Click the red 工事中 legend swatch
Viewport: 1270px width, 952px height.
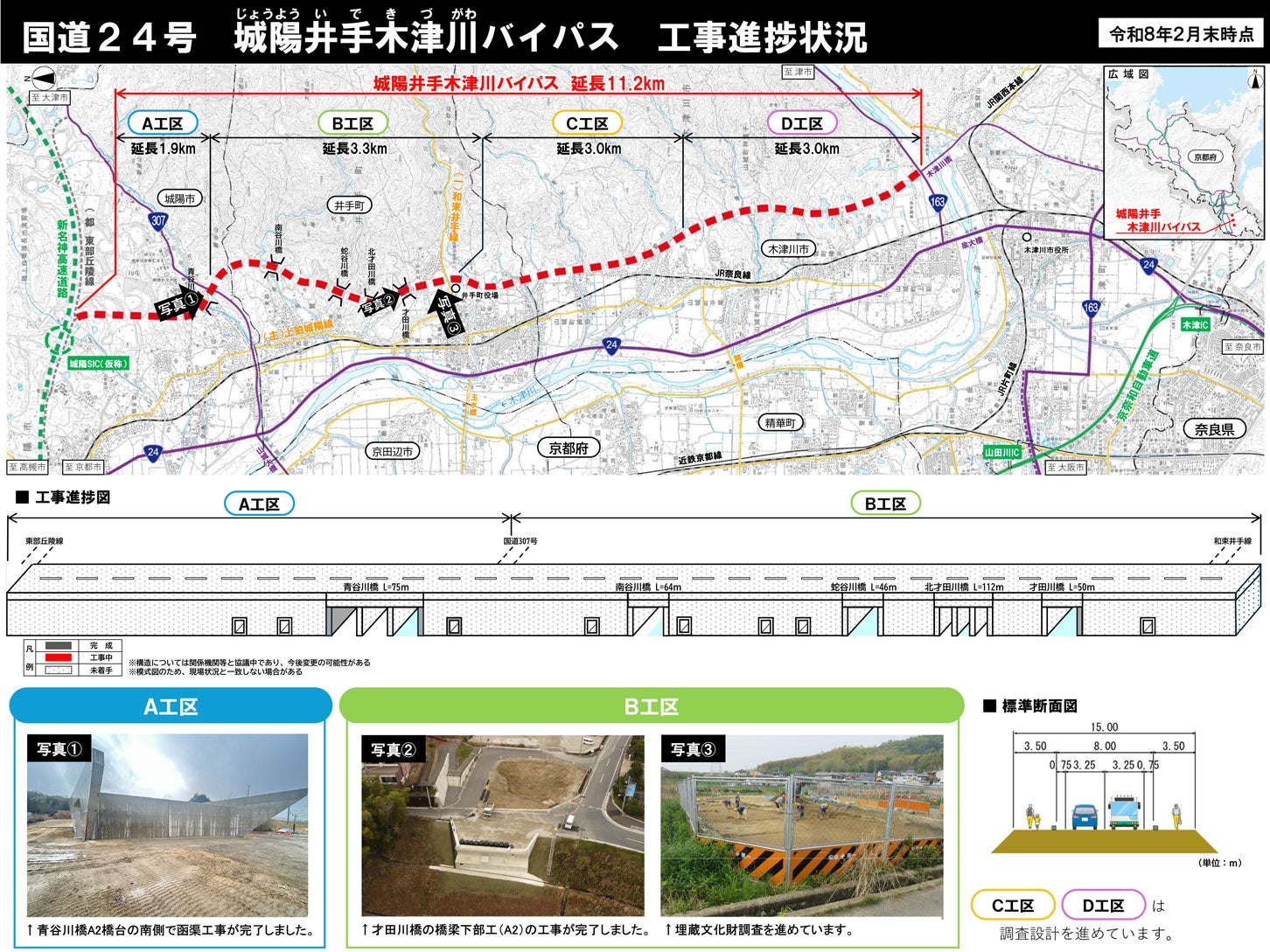point(58,657)
